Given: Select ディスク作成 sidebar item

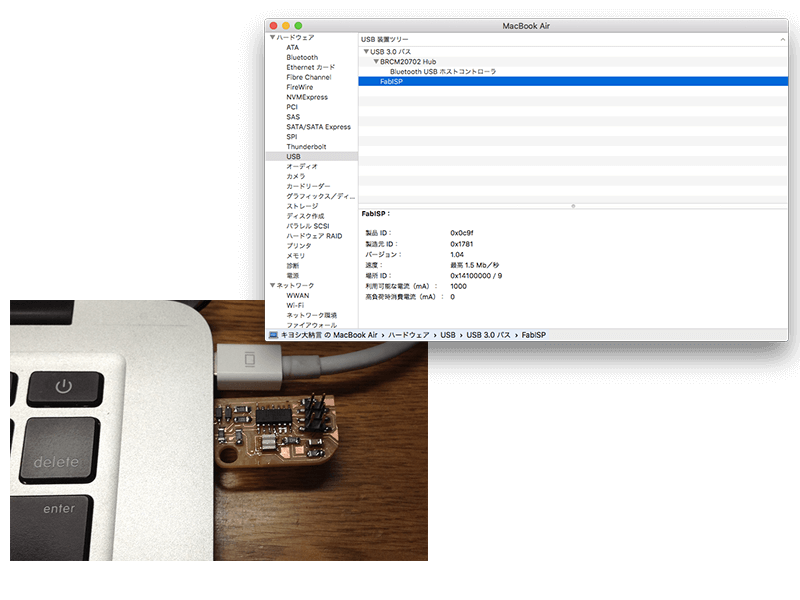Looking at the screenshot, I should click(305, 216).
